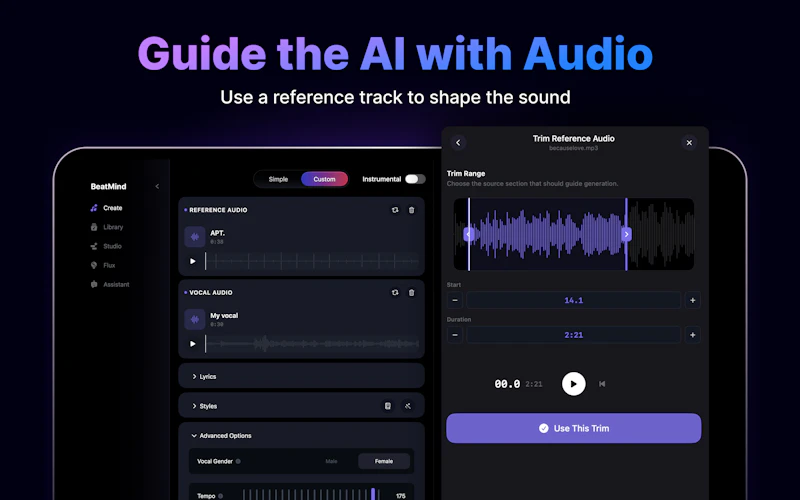Select Male vocal gender
Image resolution: width=800 pixels, height=500 pixels.
[331, 461]
